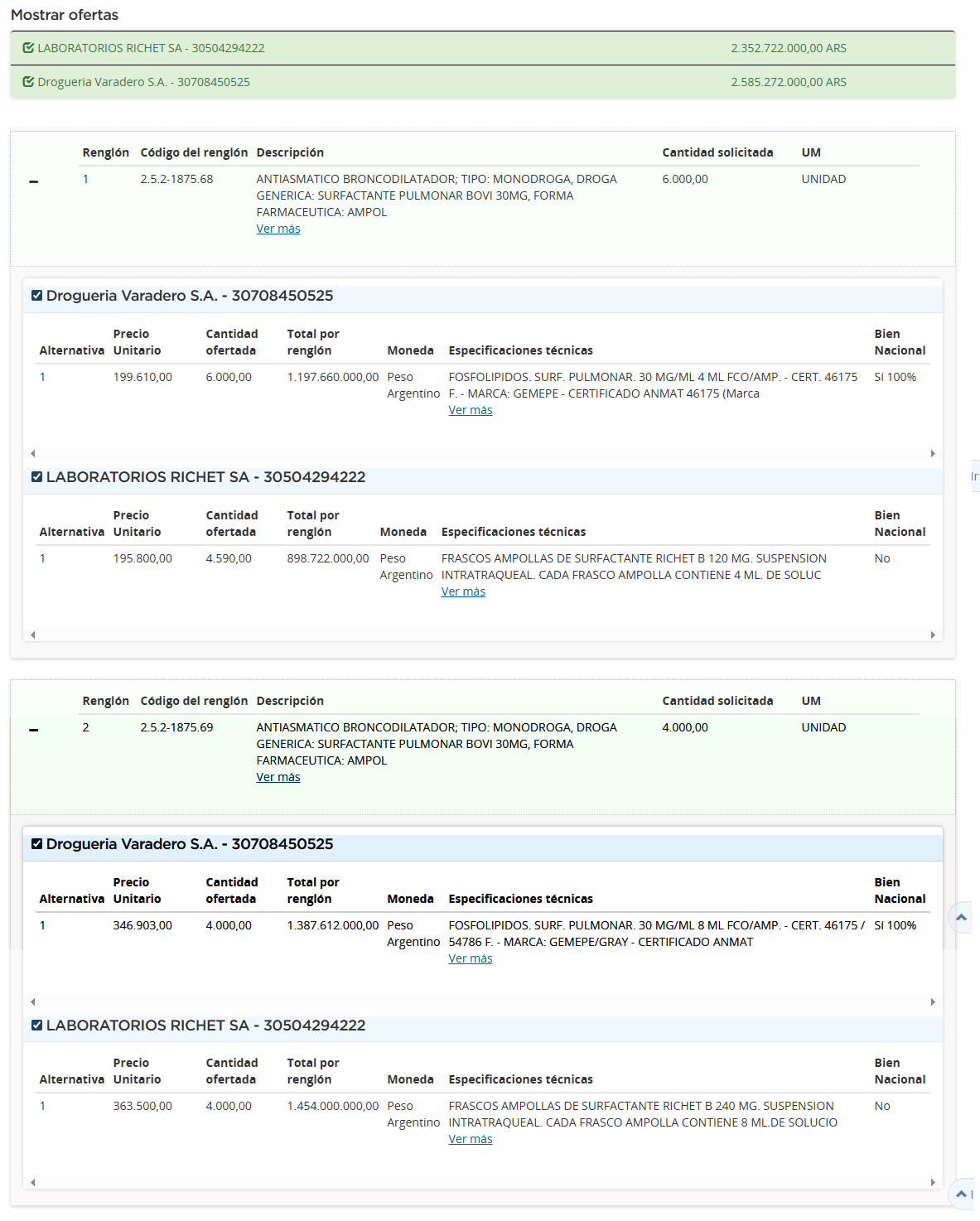The height and width of the screenshot is (1221, 980).
Task: Expand Varadero specs 'Ver más' for renglón 2
Action: point(471,959)
